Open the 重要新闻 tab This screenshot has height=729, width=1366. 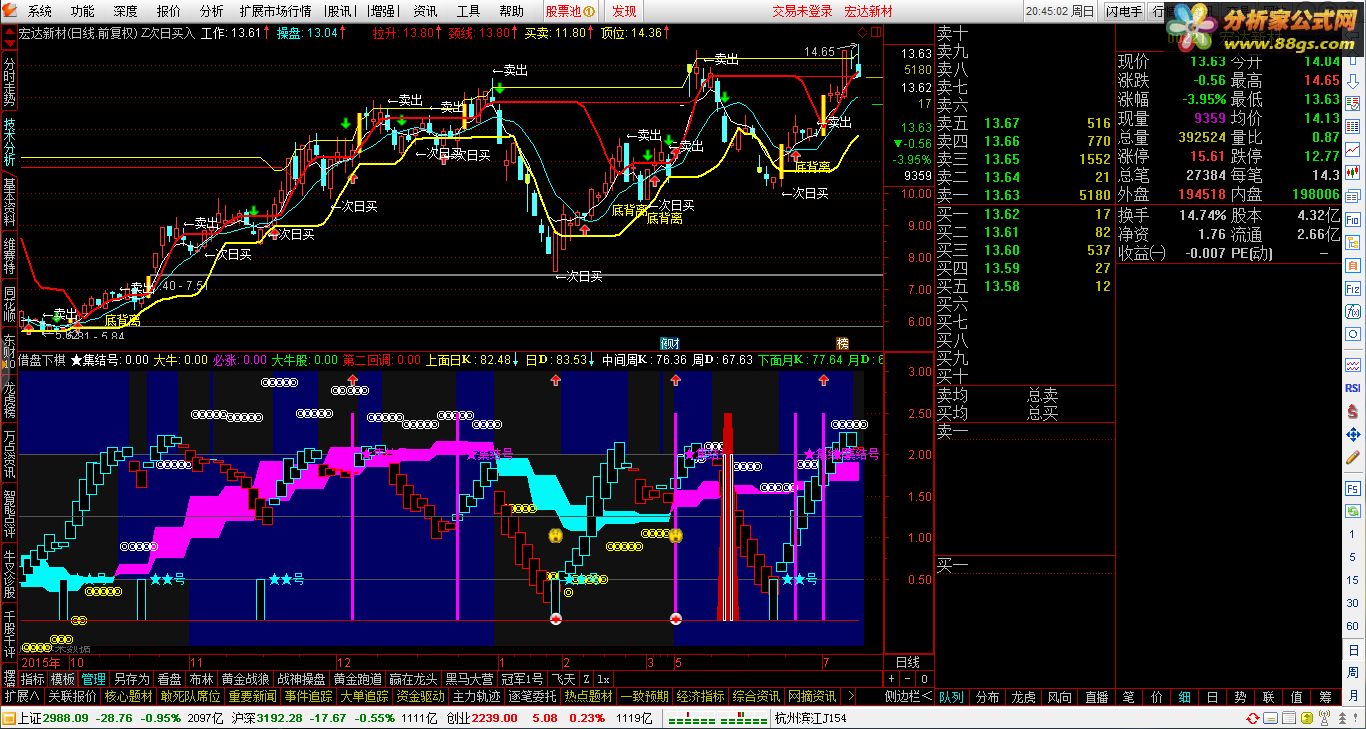click(x=252, y=696)
